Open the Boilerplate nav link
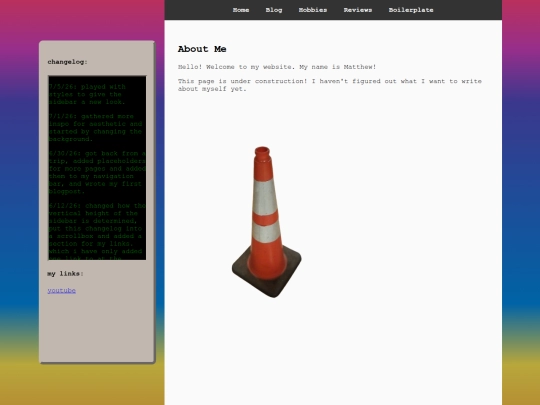The width and height of the screenshot is (540, 405). (411, 10)
